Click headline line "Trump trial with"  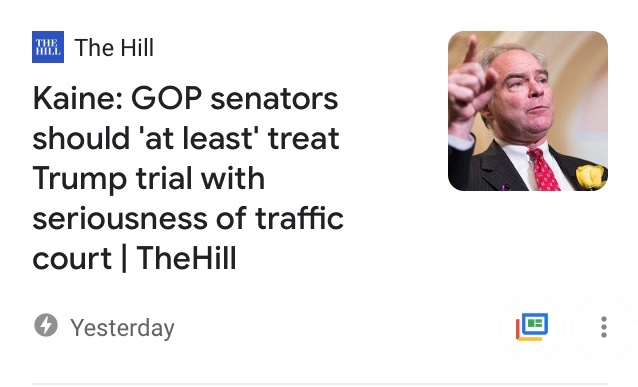tap(149, 179)
